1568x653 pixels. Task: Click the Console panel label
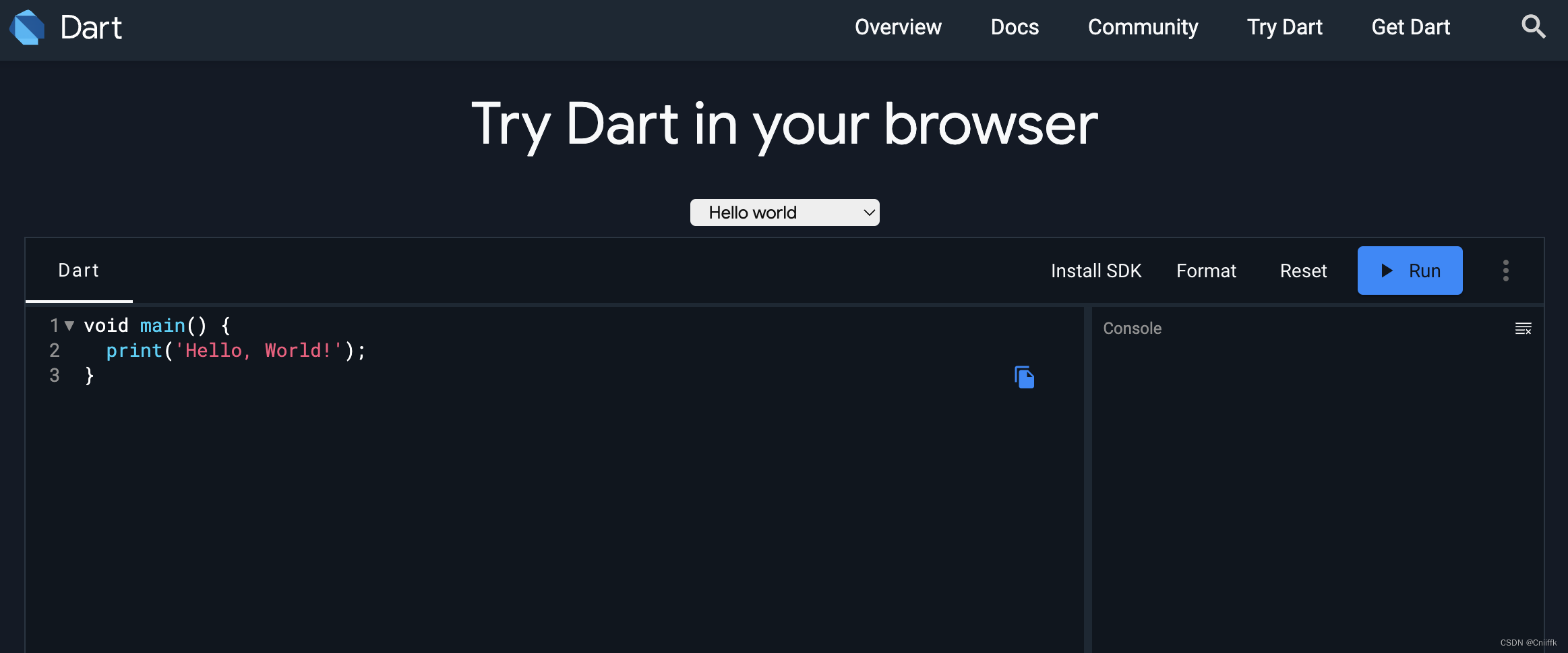[x=1132, y=329]
